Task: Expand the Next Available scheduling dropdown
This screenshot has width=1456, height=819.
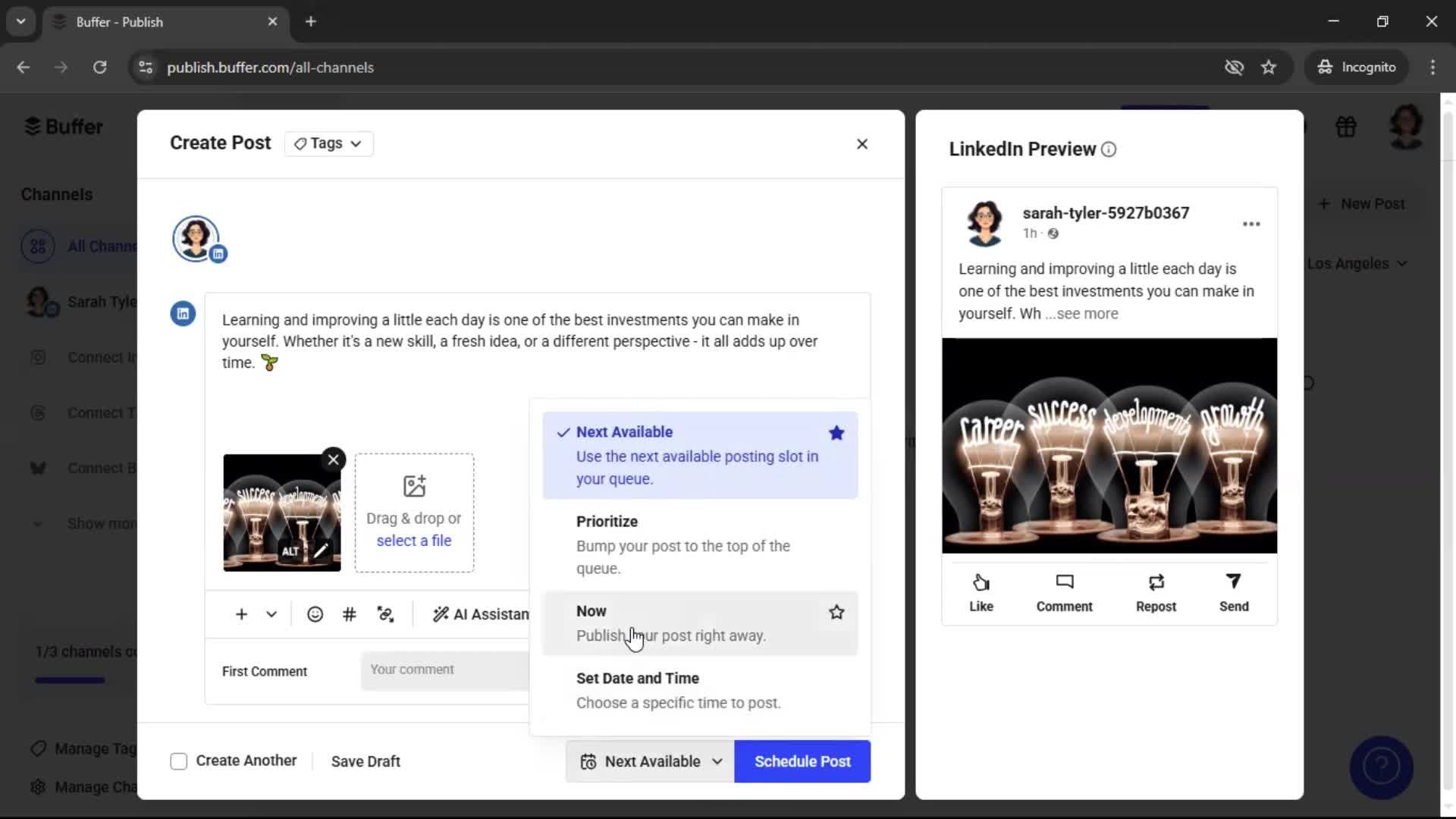Action: click(x=717, y=761)
